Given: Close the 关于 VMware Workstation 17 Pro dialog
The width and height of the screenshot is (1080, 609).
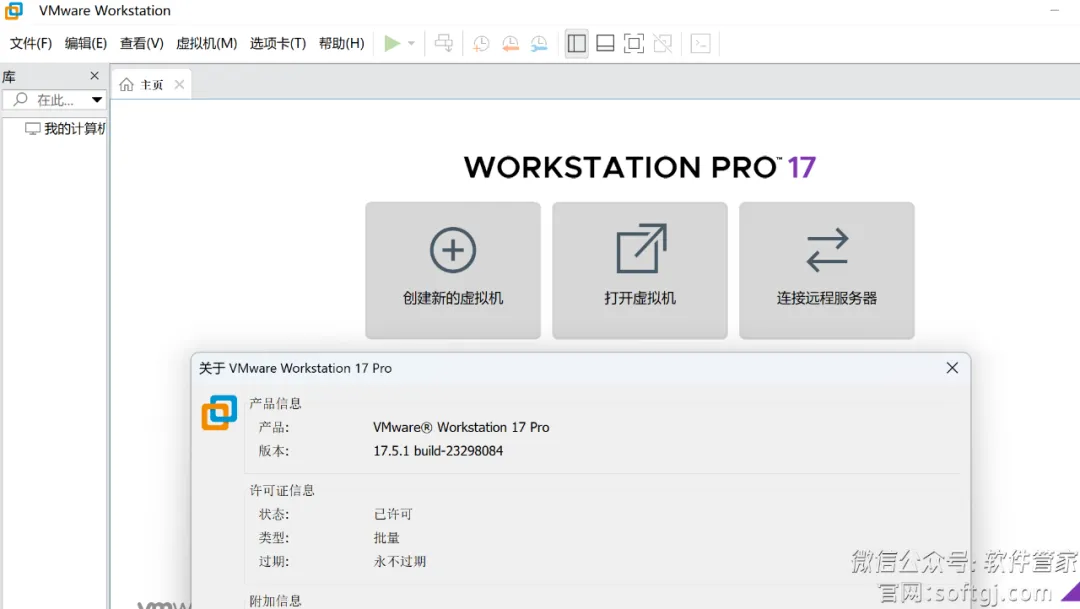Looking at the screenshot, I should click(952, 368).
